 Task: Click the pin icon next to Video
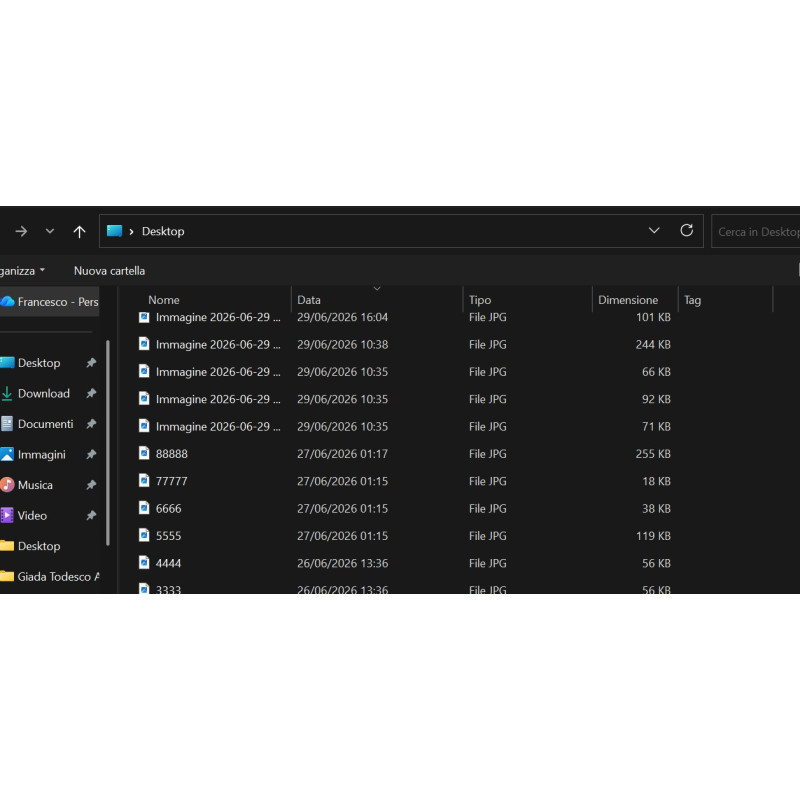click(x=91, y=516)
